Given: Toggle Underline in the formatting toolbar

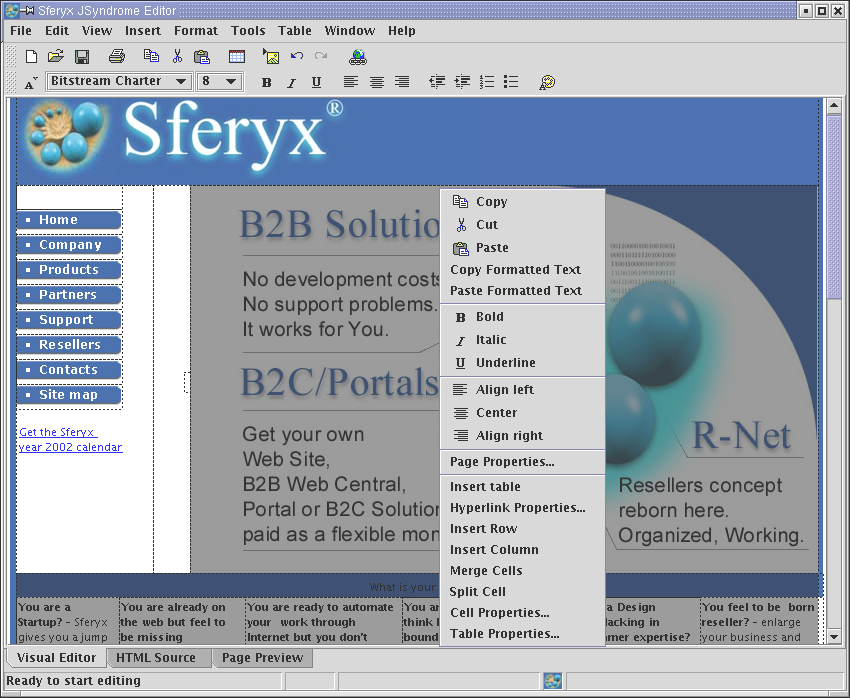Looking at the screenshot, I should coord(316,82).
